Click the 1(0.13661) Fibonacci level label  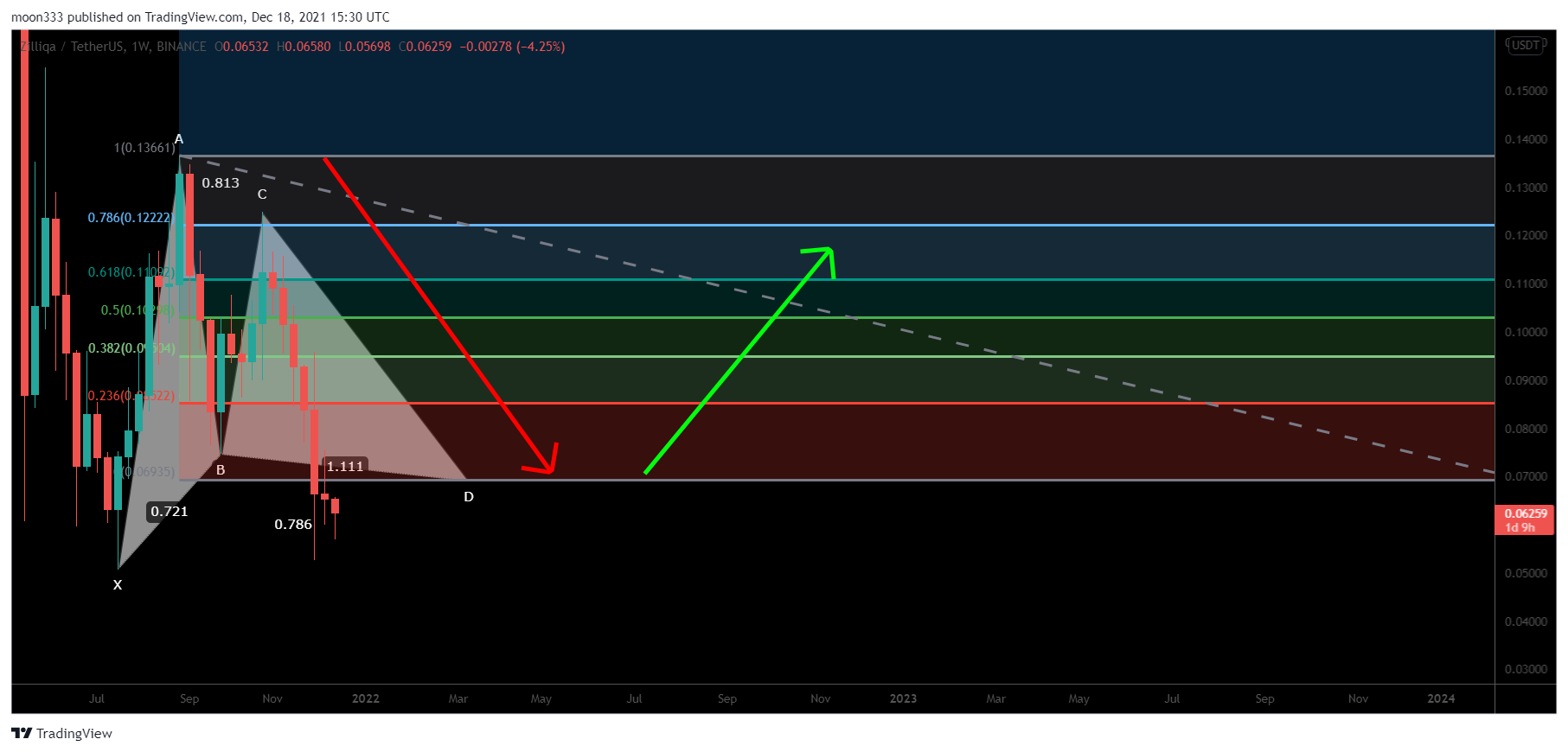coord(144,148)
